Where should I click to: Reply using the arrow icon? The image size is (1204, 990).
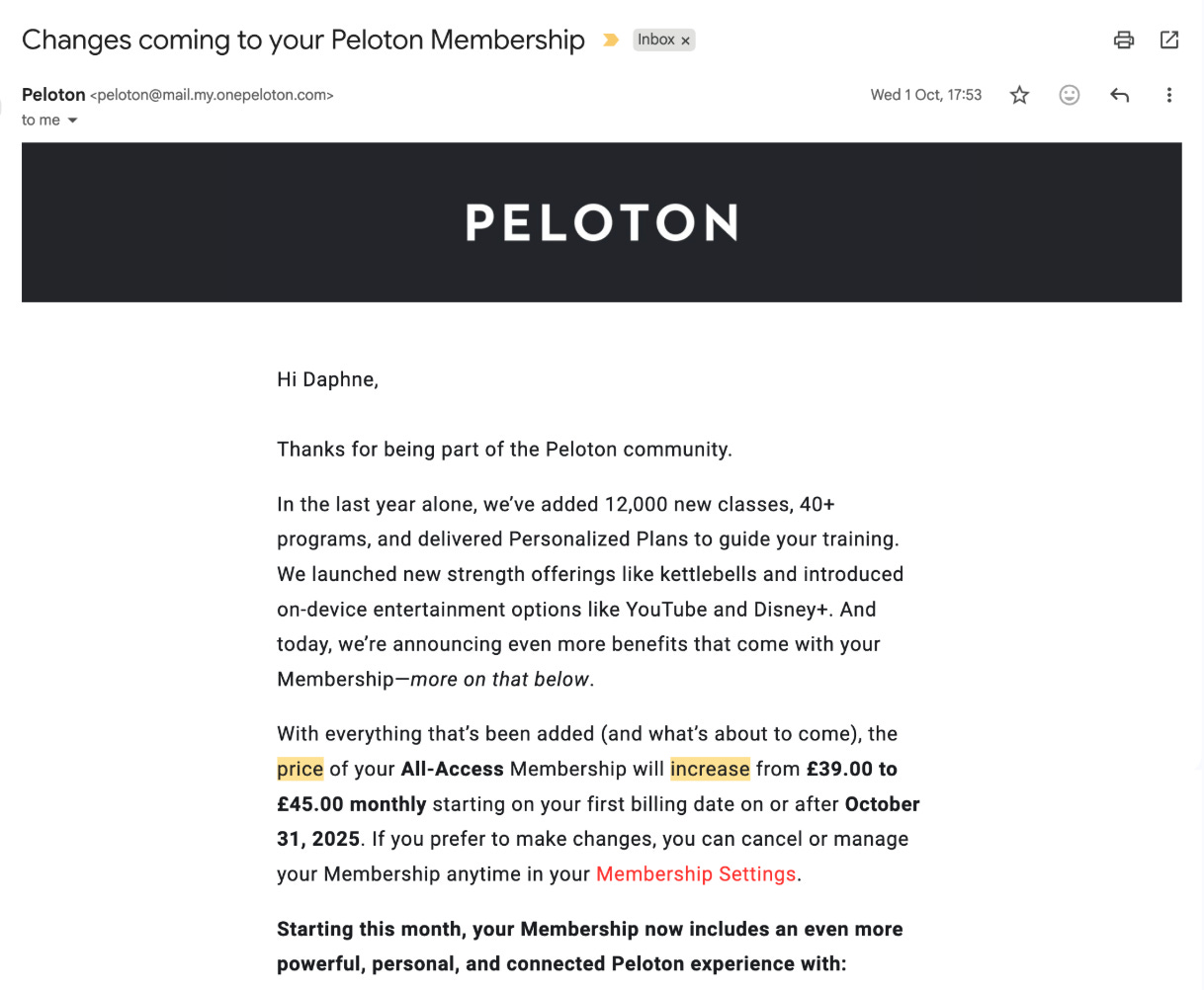pyautogui.click(x=1119, y=95)
